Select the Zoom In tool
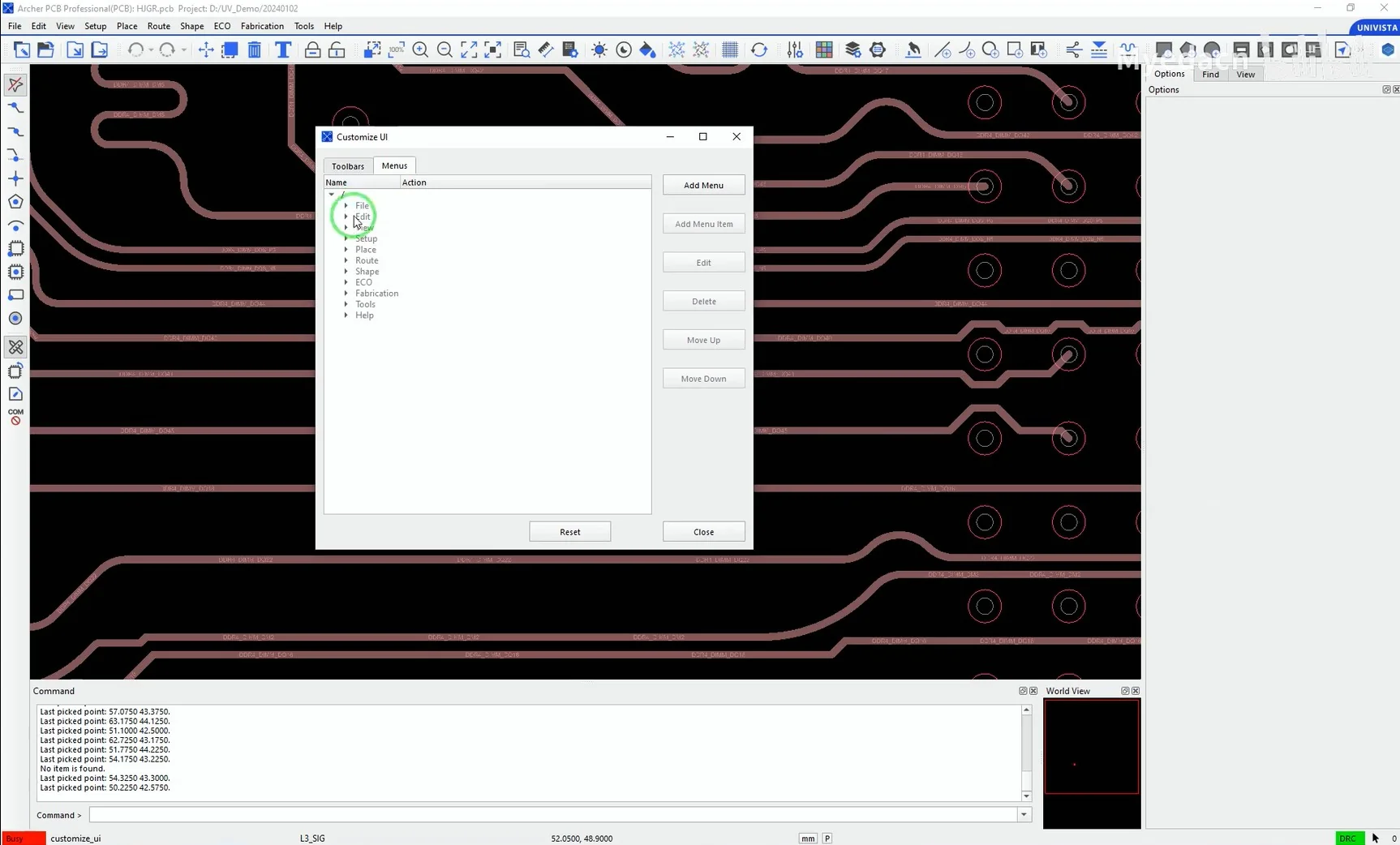This screenshot has height=845, width=1400. tap(421, 49)
